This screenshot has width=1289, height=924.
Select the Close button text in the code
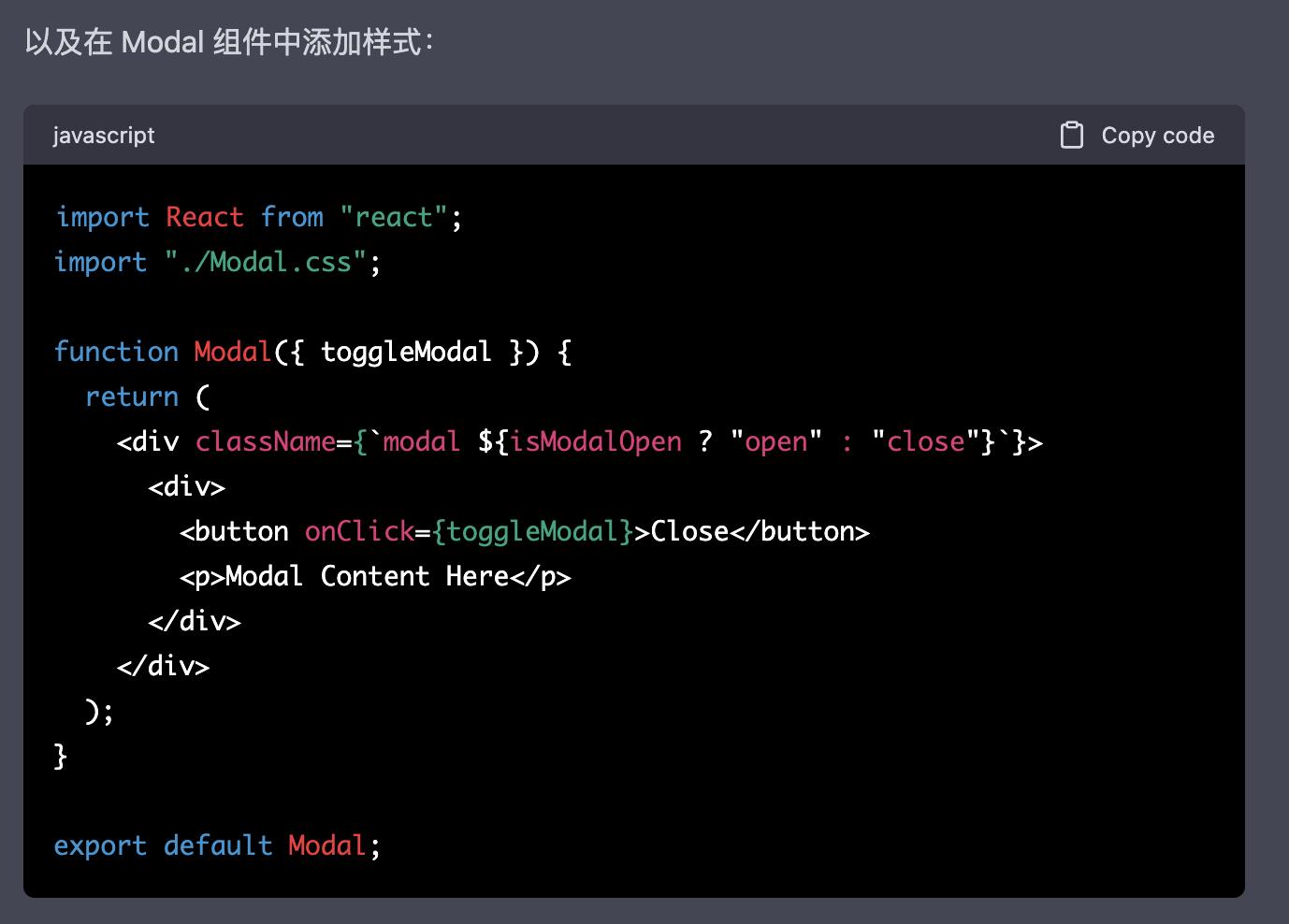(690, 531)
